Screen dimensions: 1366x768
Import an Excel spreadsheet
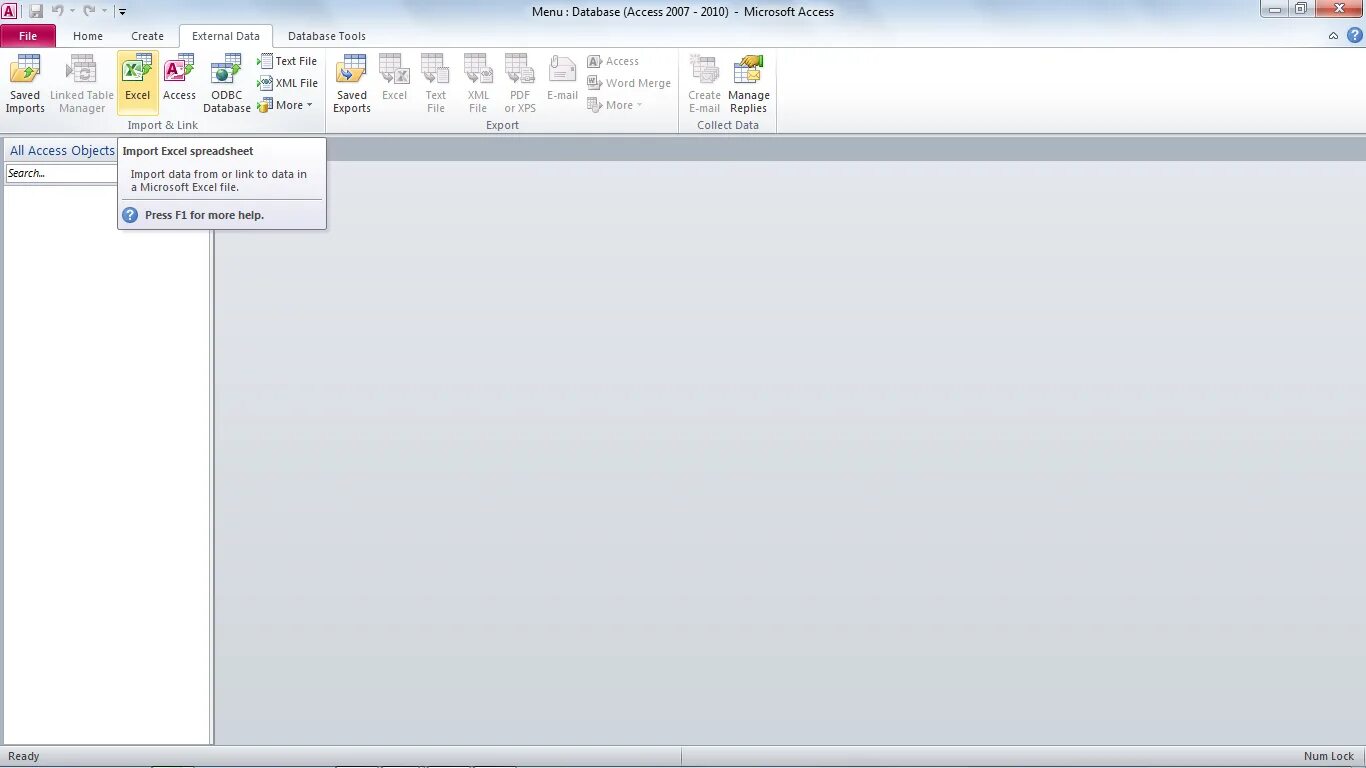137,84
